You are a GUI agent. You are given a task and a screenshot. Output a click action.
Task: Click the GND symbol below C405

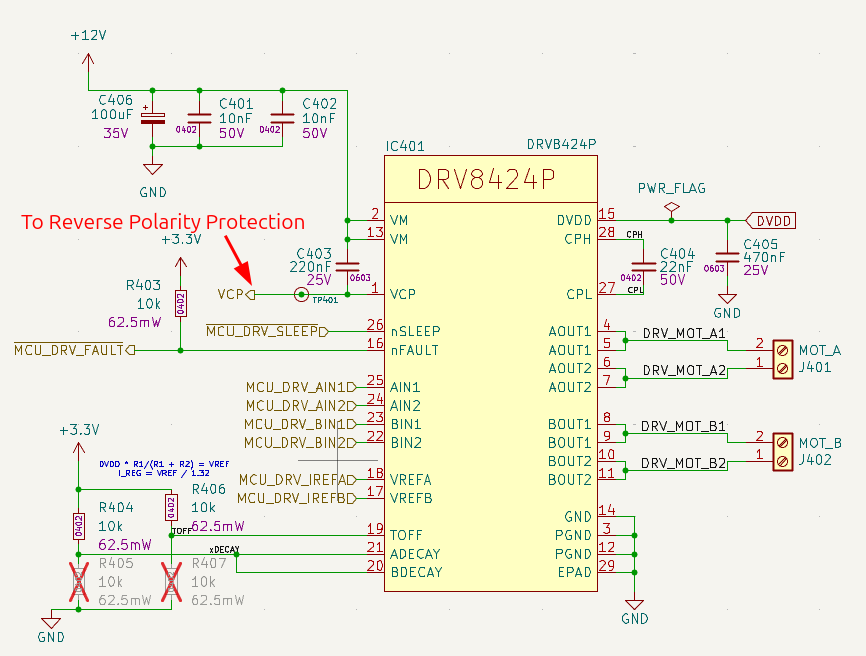727,299
